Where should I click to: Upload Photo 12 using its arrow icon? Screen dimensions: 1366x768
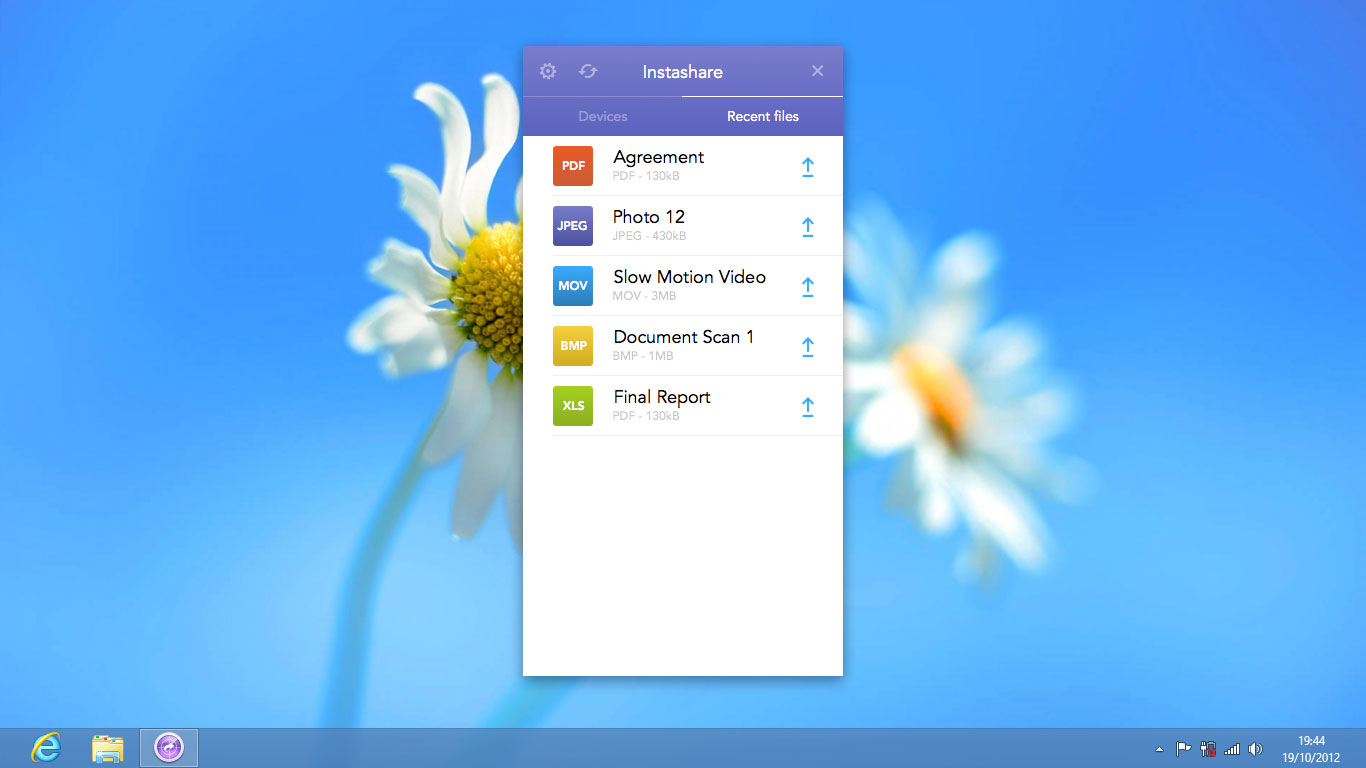[x=808, y=227]
